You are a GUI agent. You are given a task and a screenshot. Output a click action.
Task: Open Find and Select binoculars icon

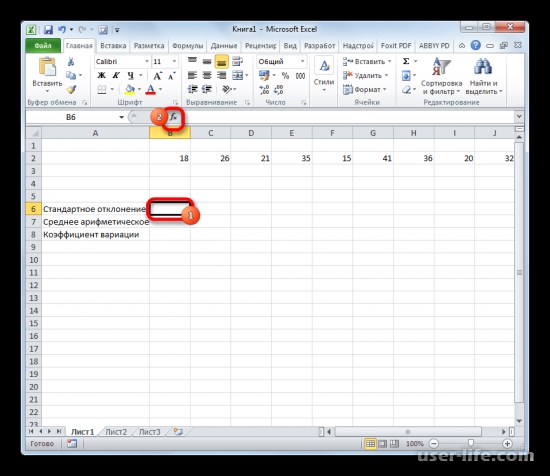pos(483,66)
